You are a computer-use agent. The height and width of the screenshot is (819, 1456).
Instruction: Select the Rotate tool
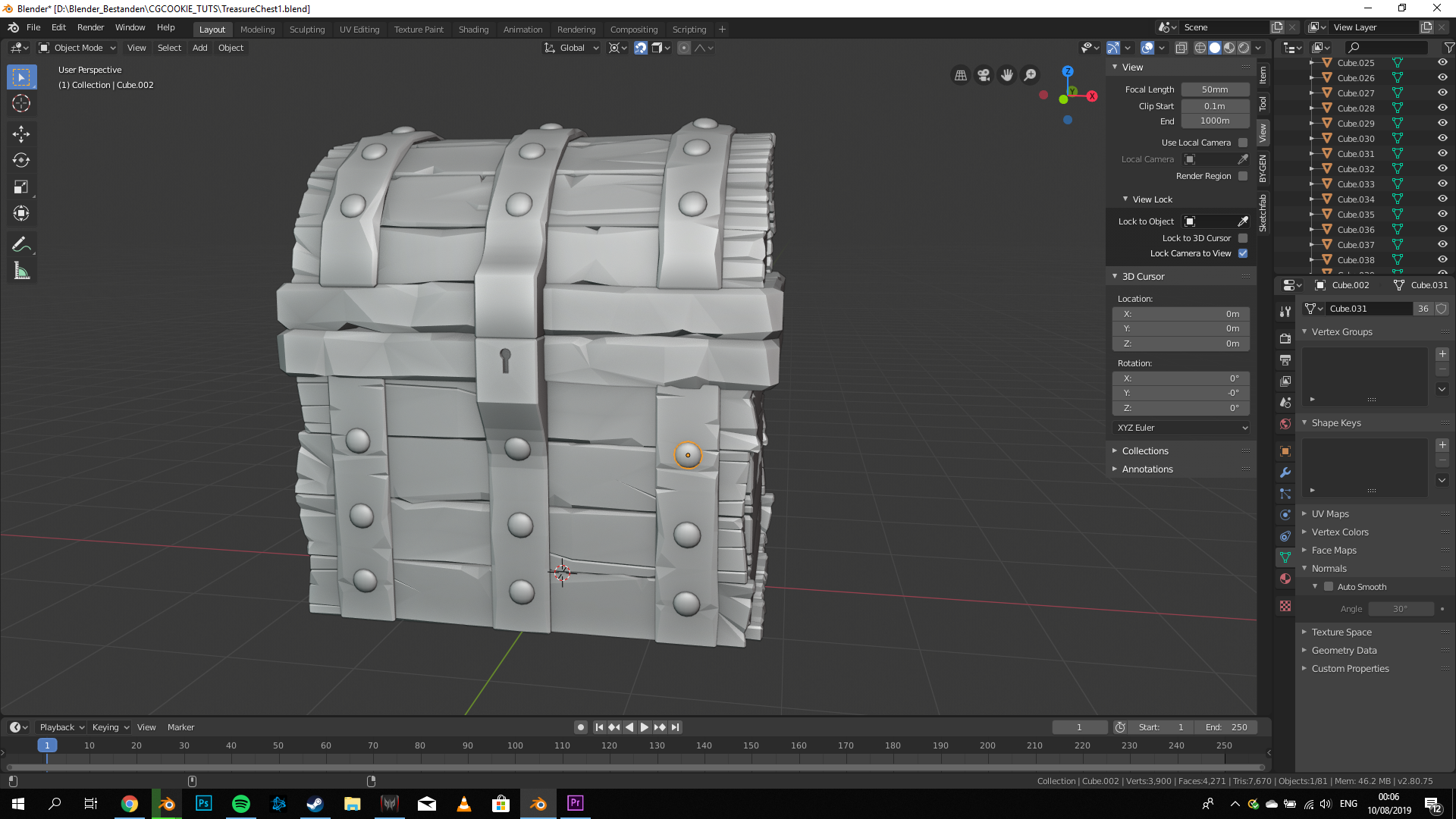click(21, 161)
